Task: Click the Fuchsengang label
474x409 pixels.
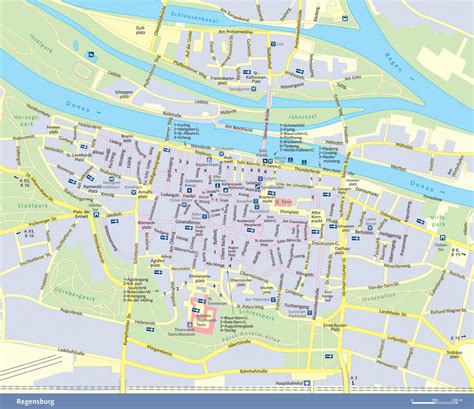Action: tap(297, 305)
